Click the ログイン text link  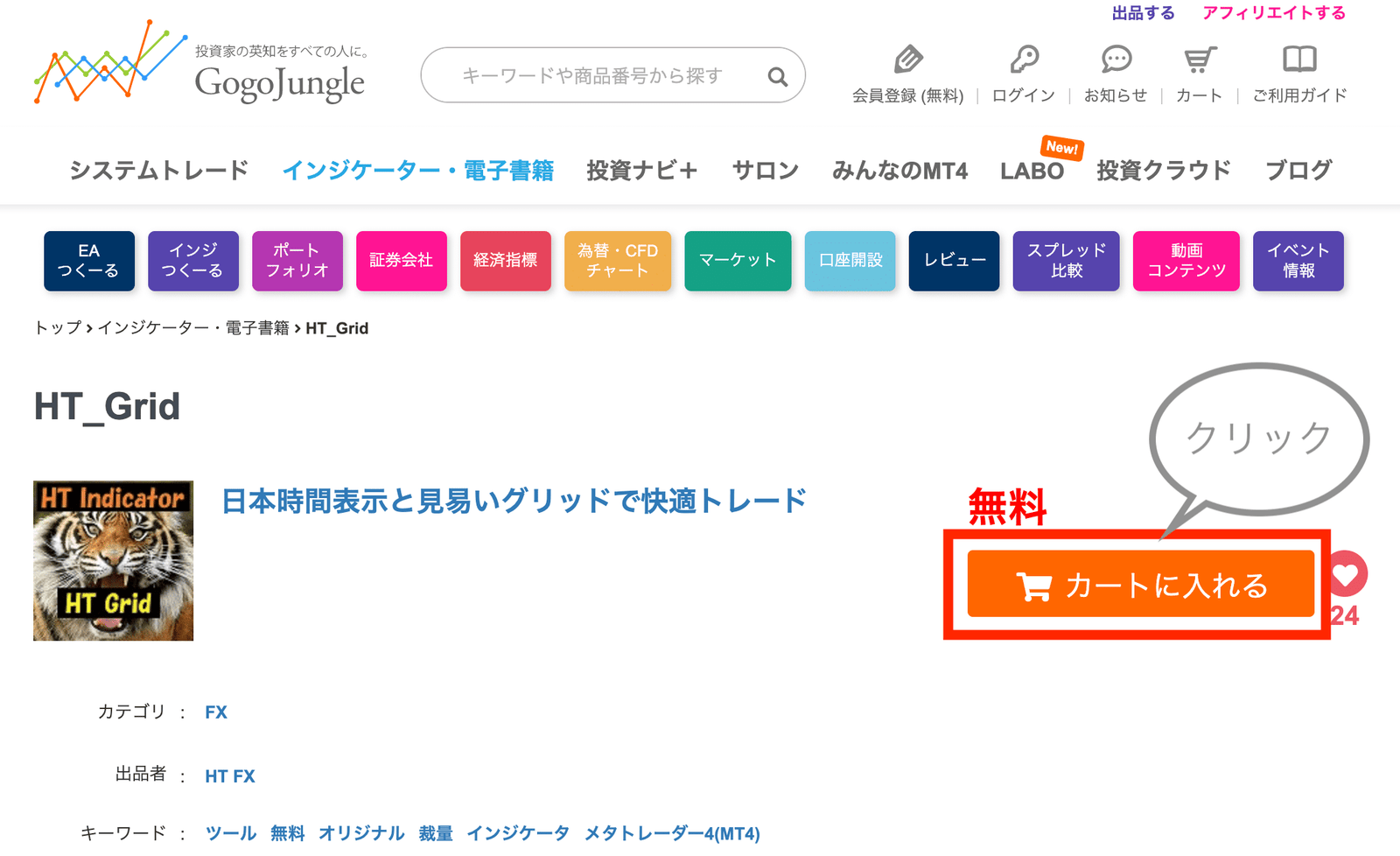1024,95
